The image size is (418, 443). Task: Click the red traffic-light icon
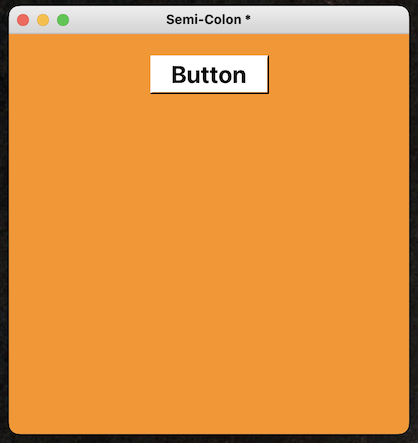[x=23, y=20]
